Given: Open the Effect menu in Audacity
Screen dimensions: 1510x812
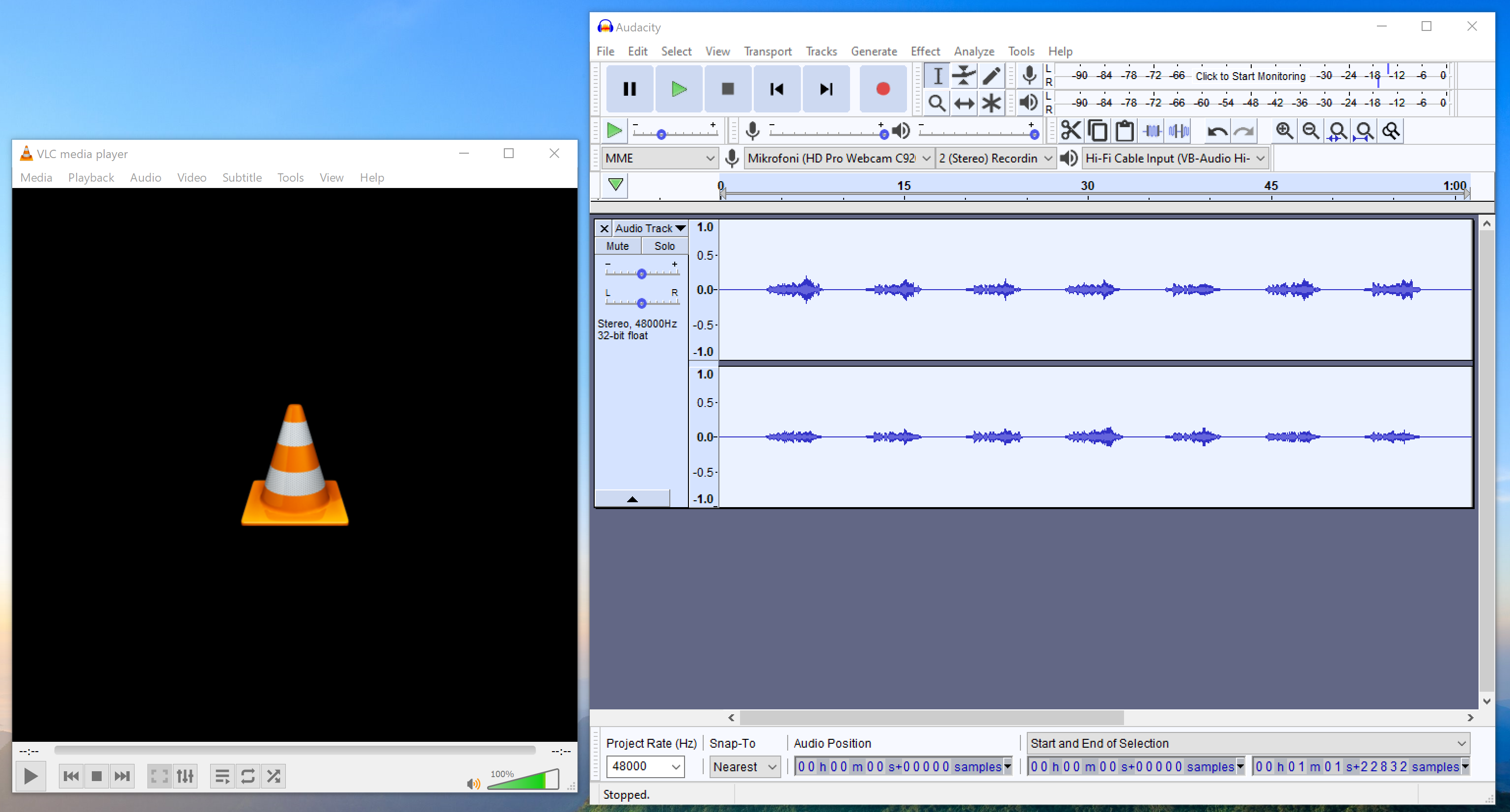Looking at the screenshot, I should point(924,51).
